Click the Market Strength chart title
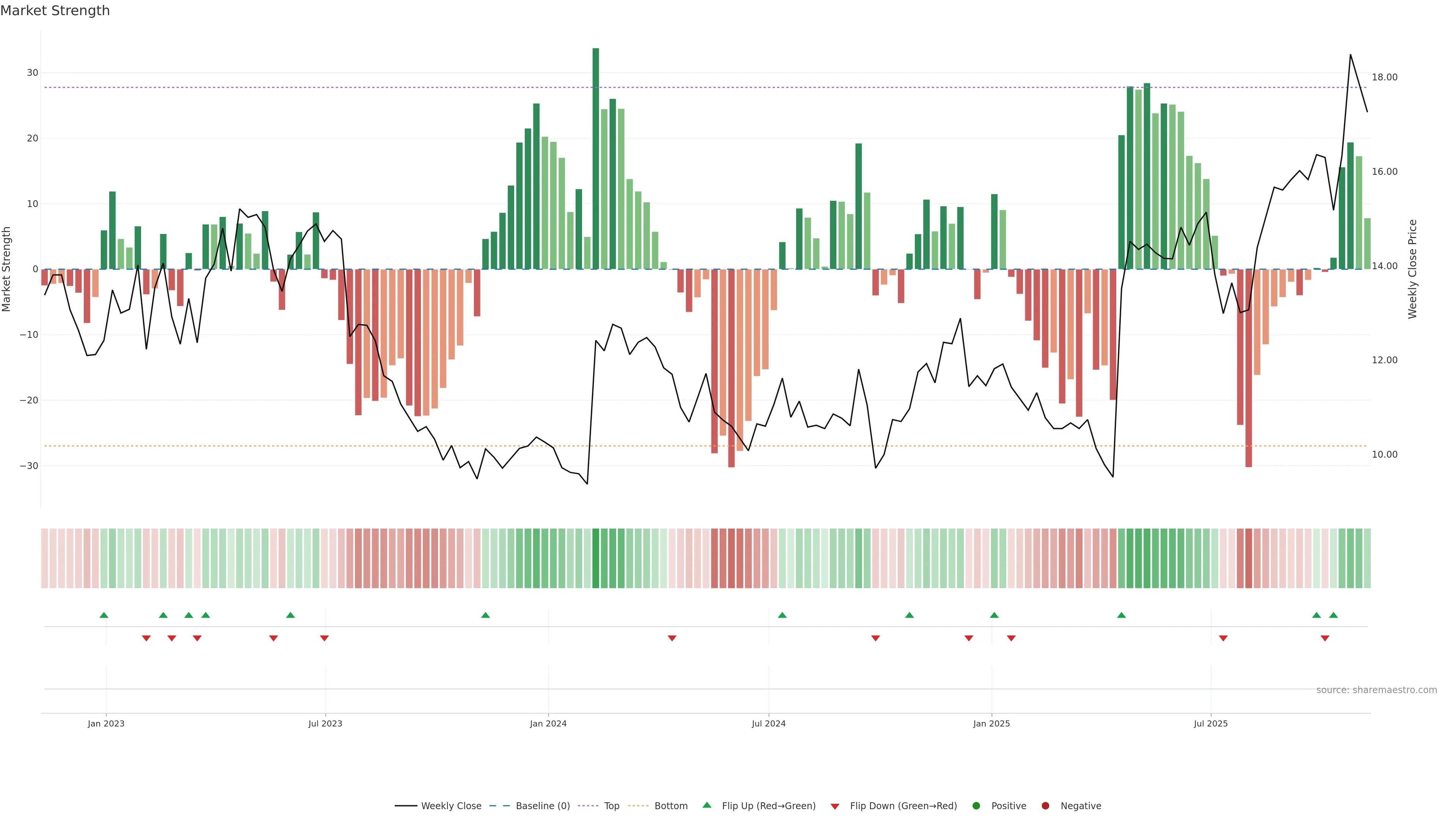 point(55,11)
